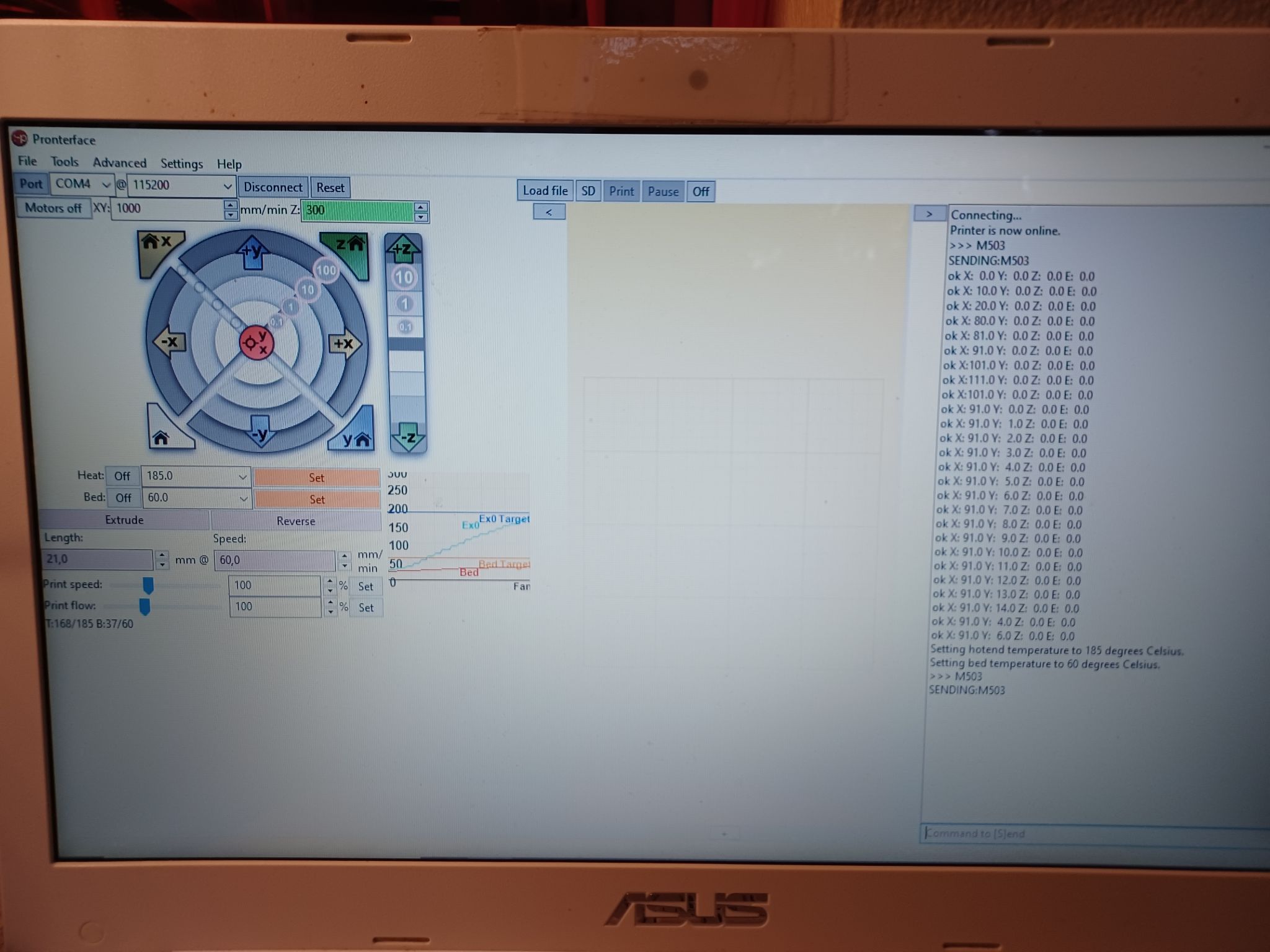
Task: Apply Print speed with its Set button
Action: point(366,586)
